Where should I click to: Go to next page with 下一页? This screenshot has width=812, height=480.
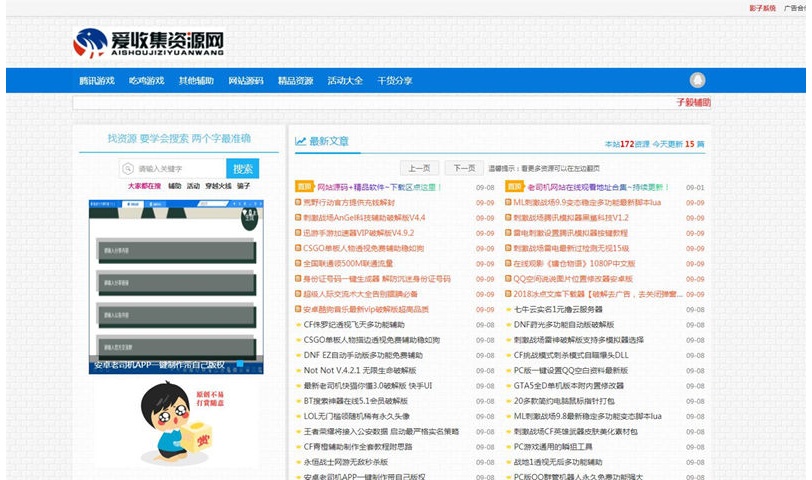(463, 168)
